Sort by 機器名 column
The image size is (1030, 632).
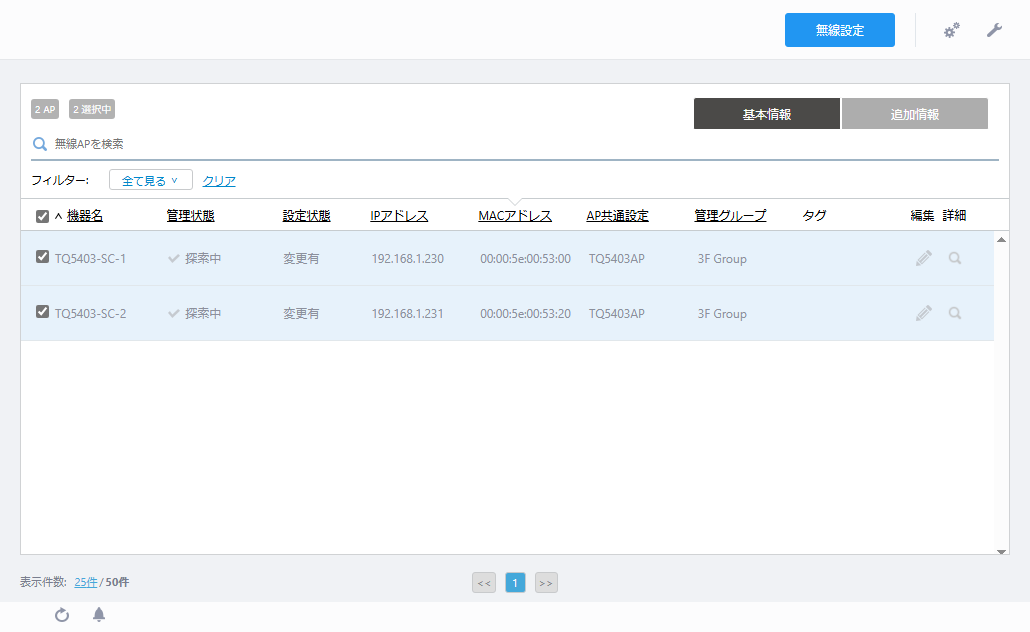pyautogui.click(x=85, y=215)
